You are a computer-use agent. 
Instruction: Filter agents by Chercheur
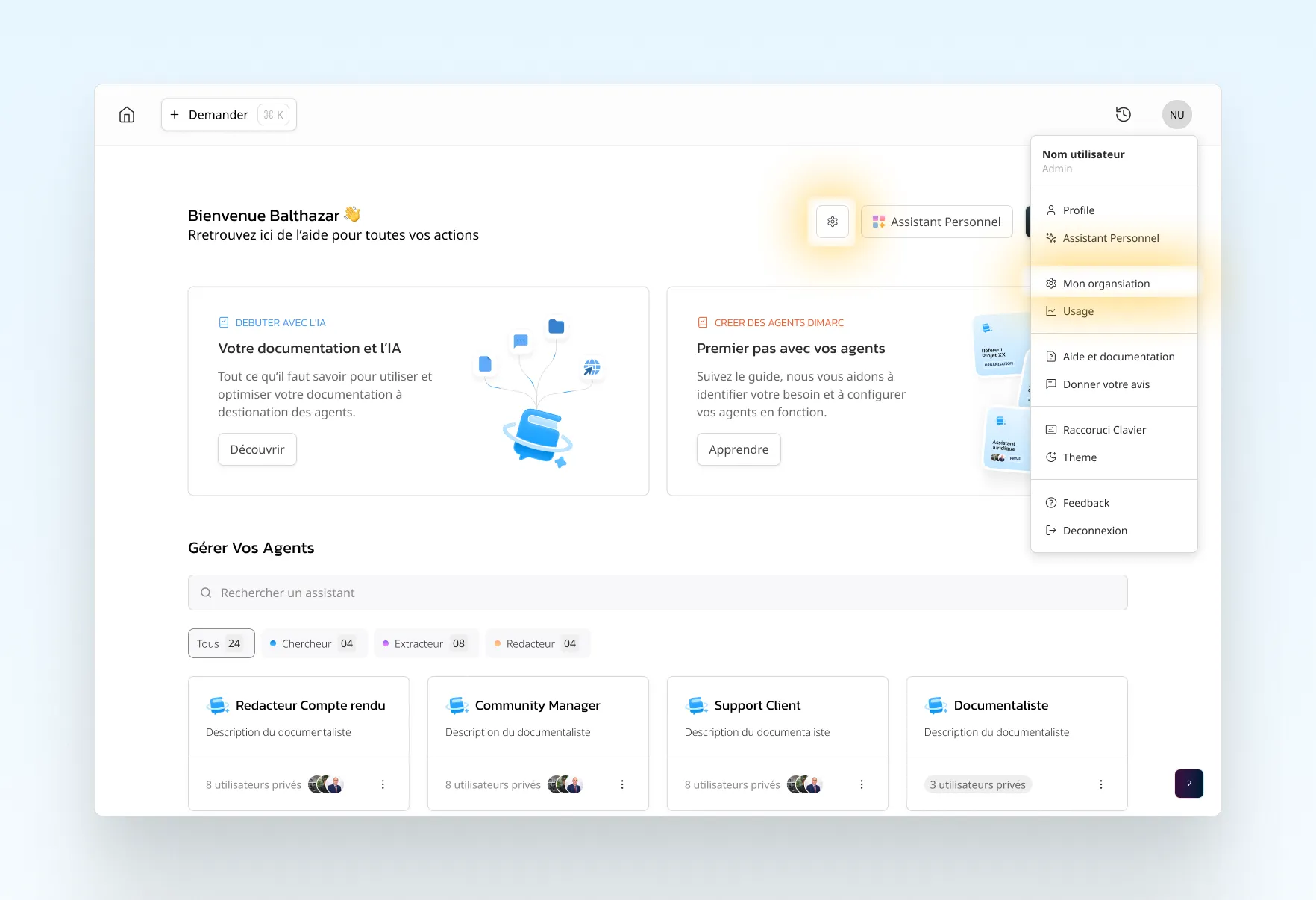coord(313,643)
